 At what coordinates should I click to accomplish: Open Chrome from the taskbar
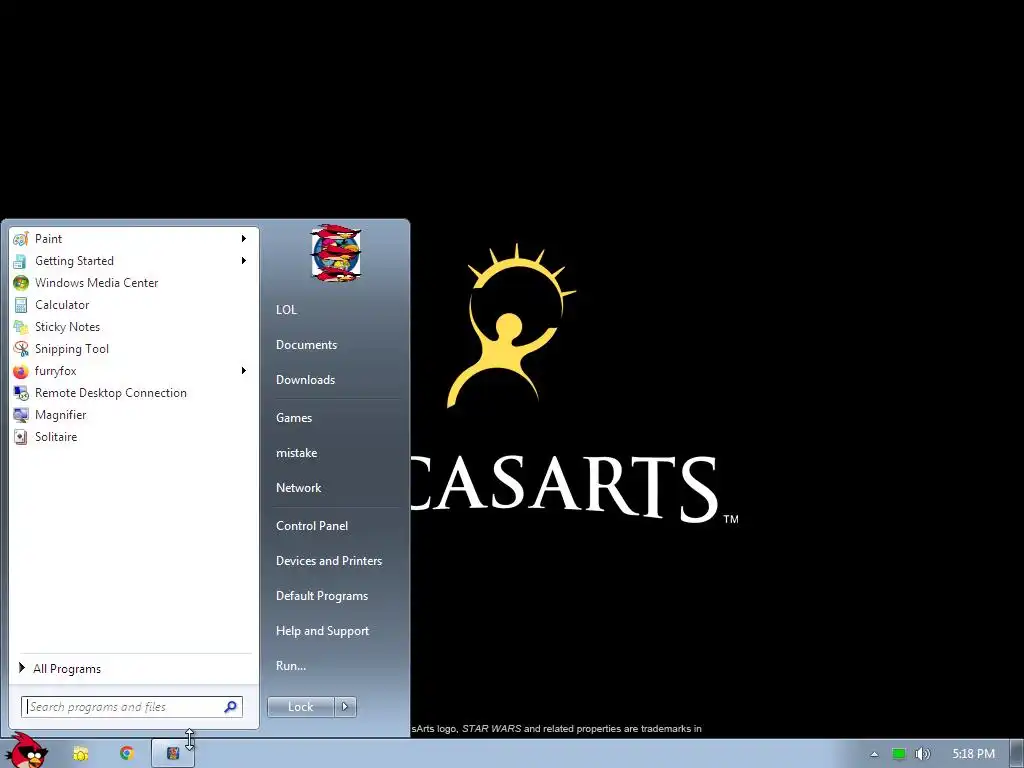tap(127, 754)
